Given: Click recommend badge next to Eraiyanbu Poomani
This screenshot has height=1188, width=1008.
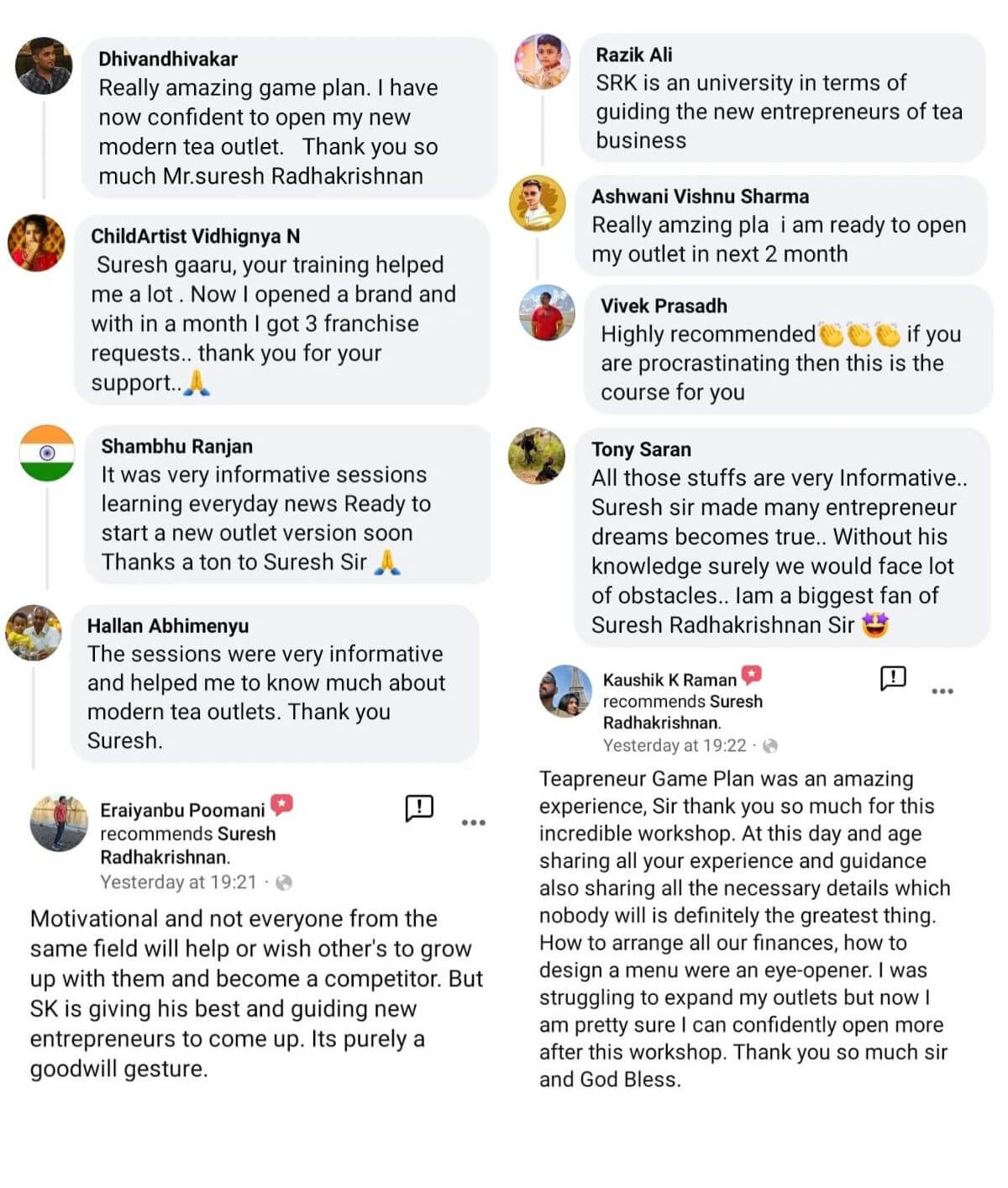Looking at the screenshot, I should coord(281,805).
